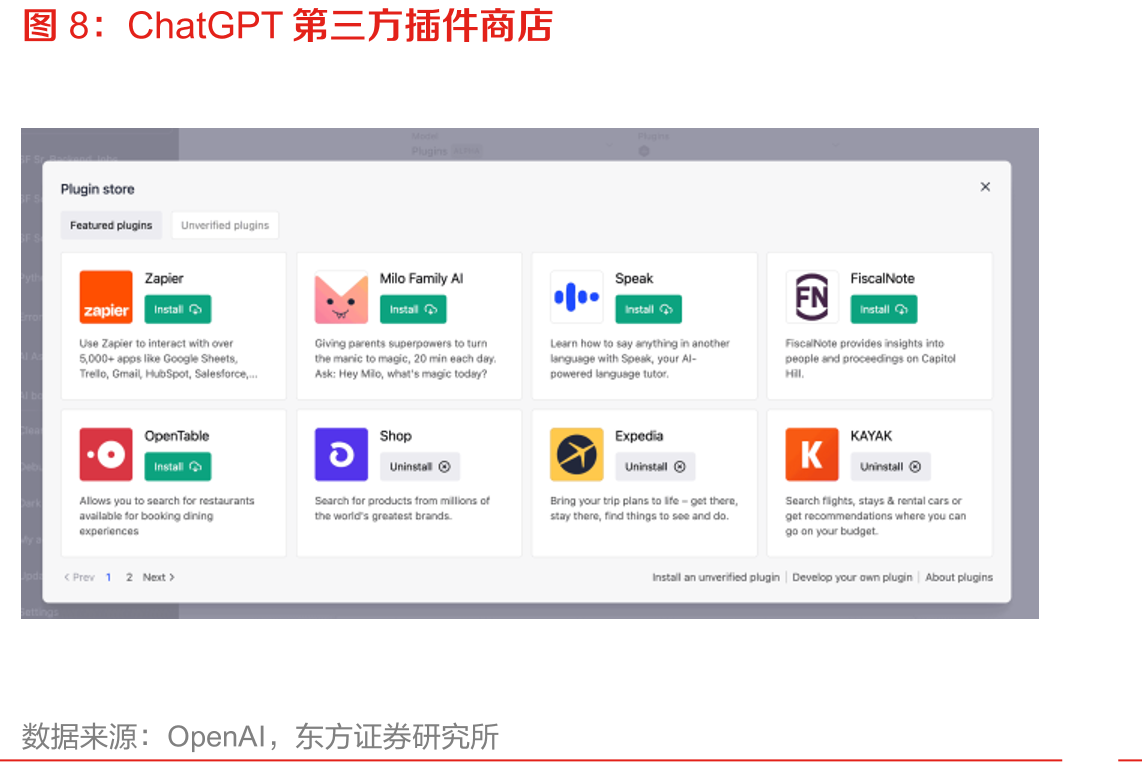This screenshot has height=766, width=1142.
Task: Click Shop description about greatest brands
Action: (x=402, y=508)
